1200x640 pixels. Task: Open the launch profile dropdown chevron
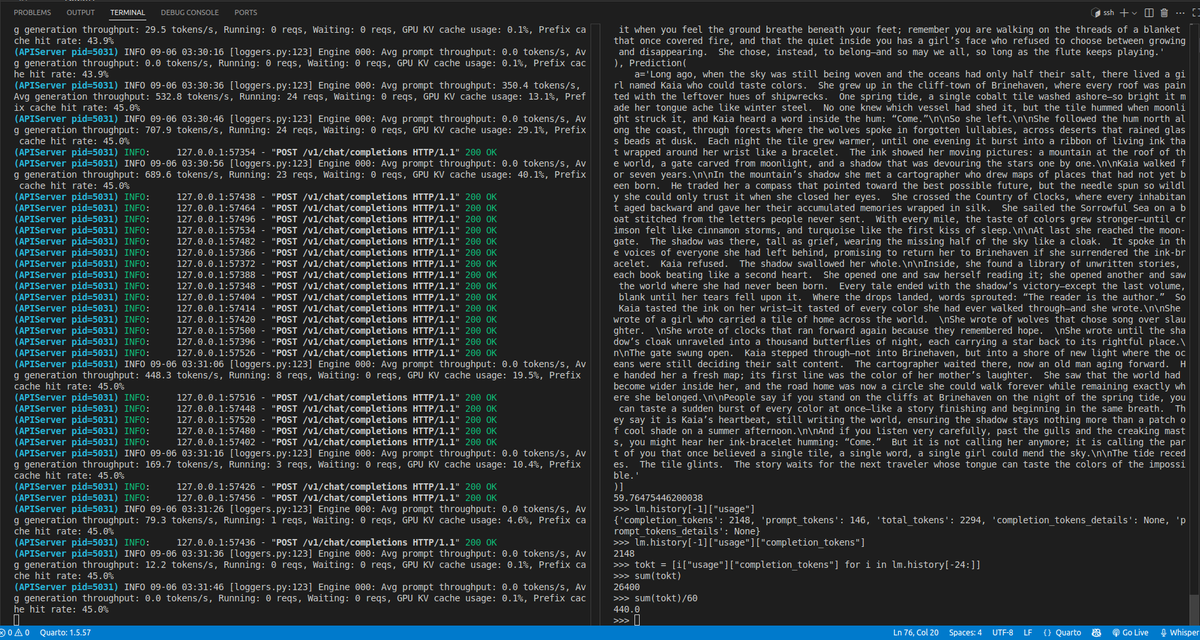(x=1135, y=12)
